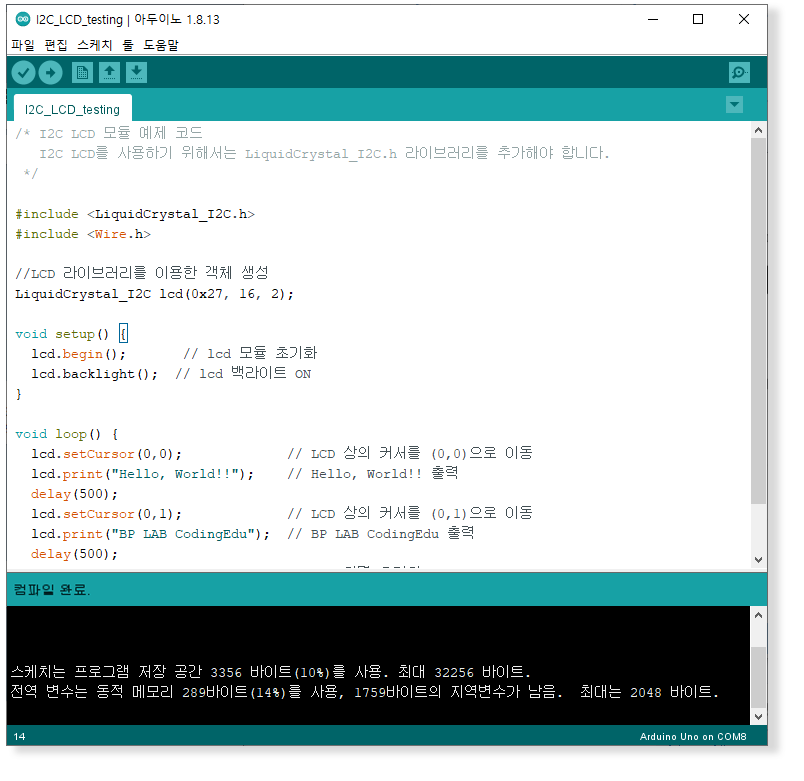Click the // Hello, World!! 출력 comment
This screenshot has width=804, height=781.
click(373, 473)
